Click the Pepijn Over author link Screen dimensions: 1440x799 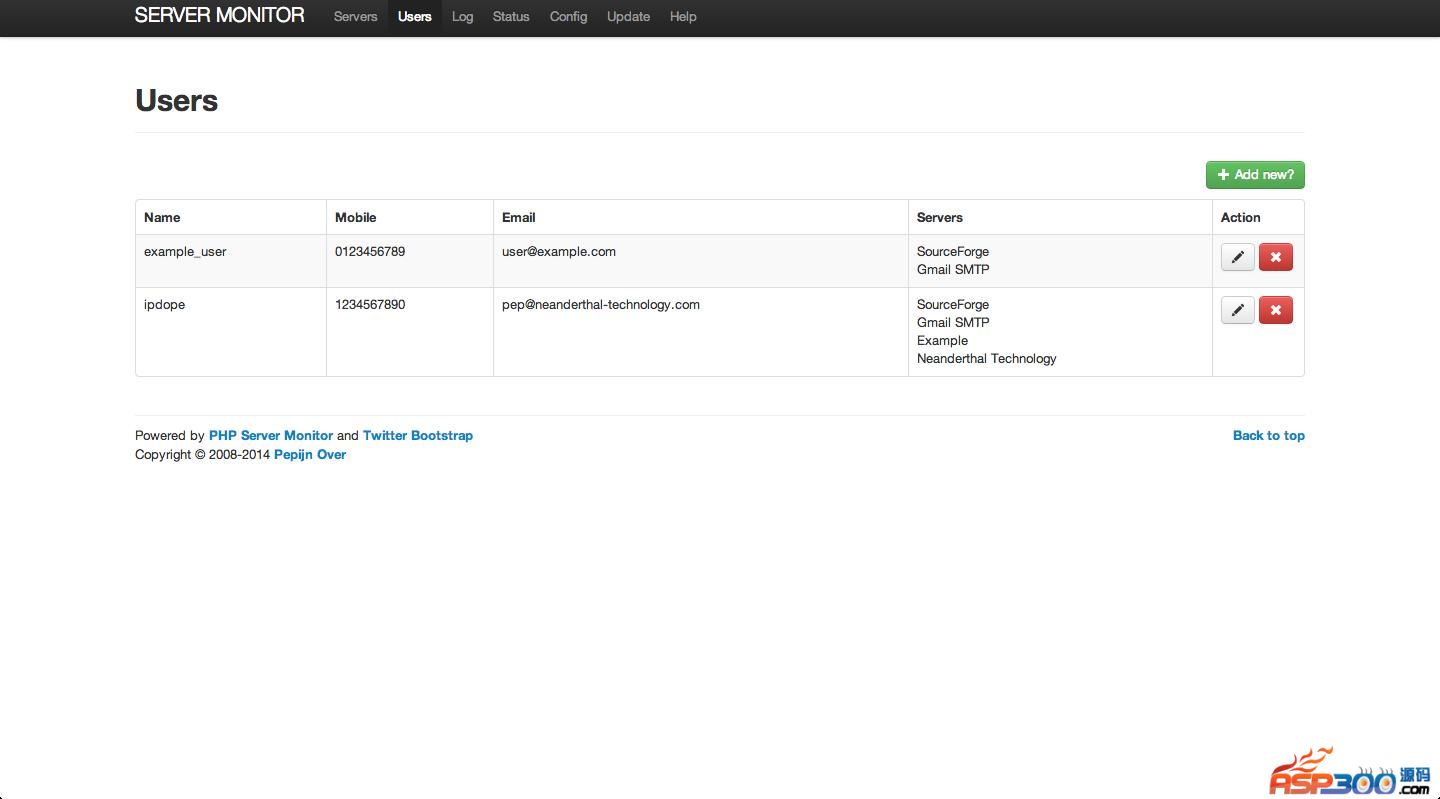coord(310,455)
